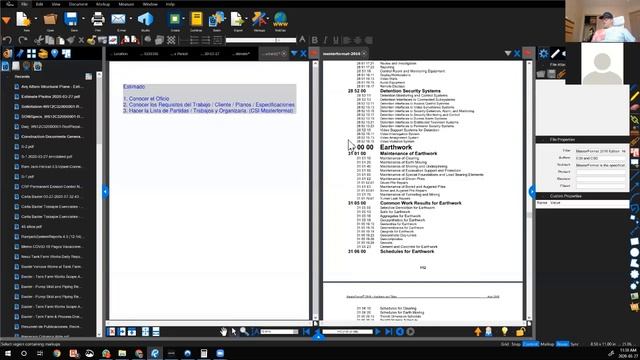This screenshot has height=360, width=640.
Task: Open the Studio icon in the toolbar
Action: pyautogui.click(x=145, y=19)
